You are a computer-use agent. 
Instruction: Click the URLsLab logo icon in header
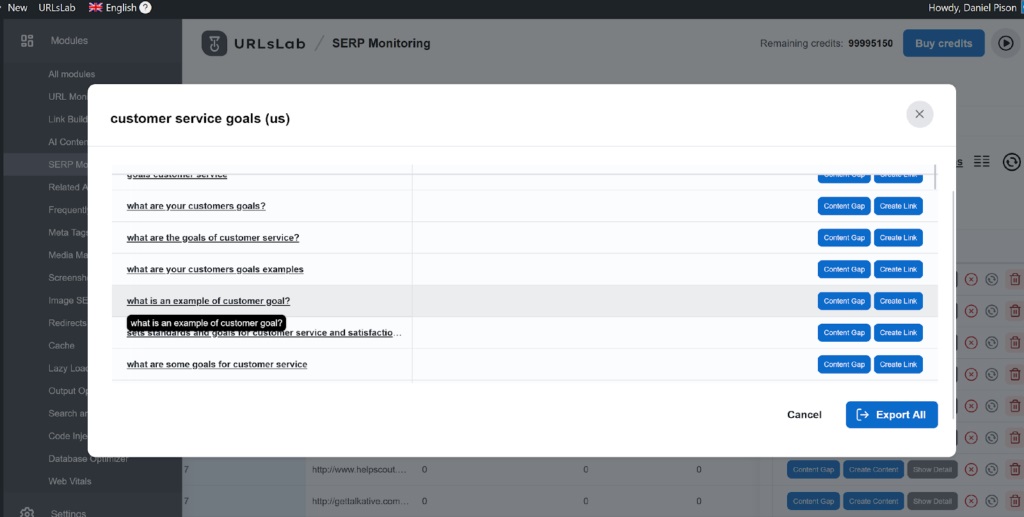click(214, 44)
